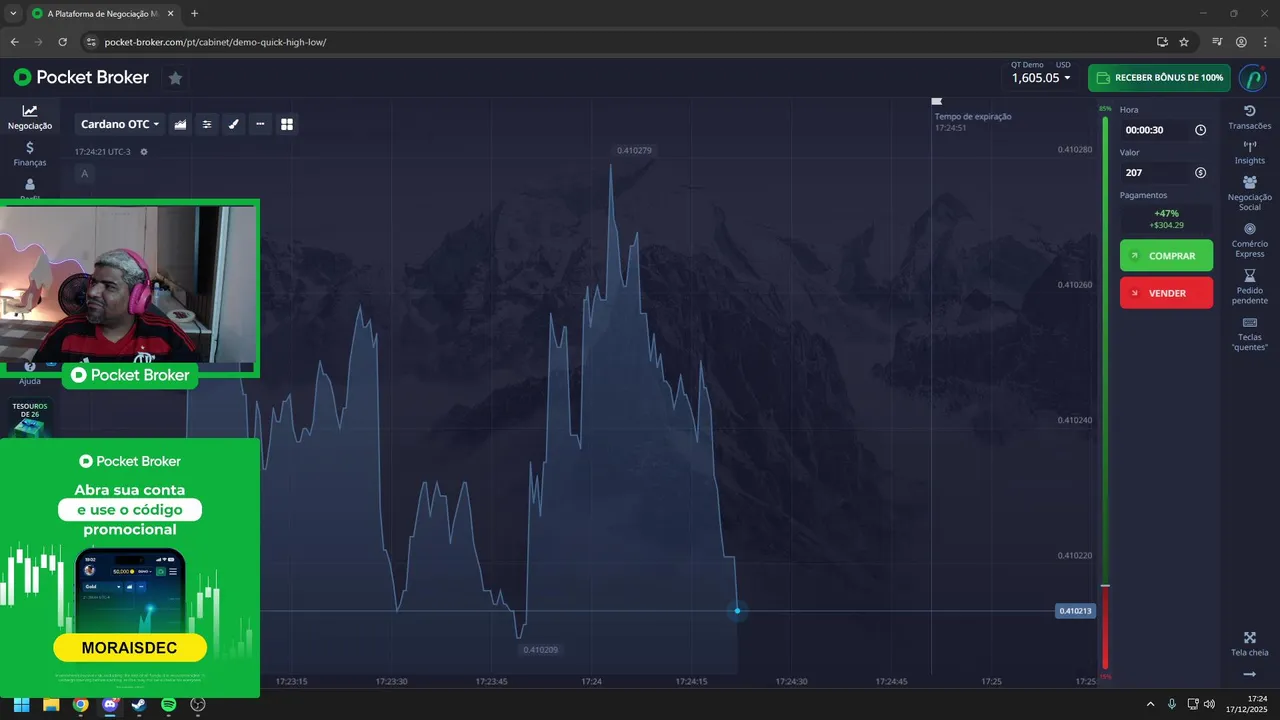Image resolution: width=1280 pixels, height=720 pixels.
Task: Open Spotify from the taskbar
Action: [169, 705]
